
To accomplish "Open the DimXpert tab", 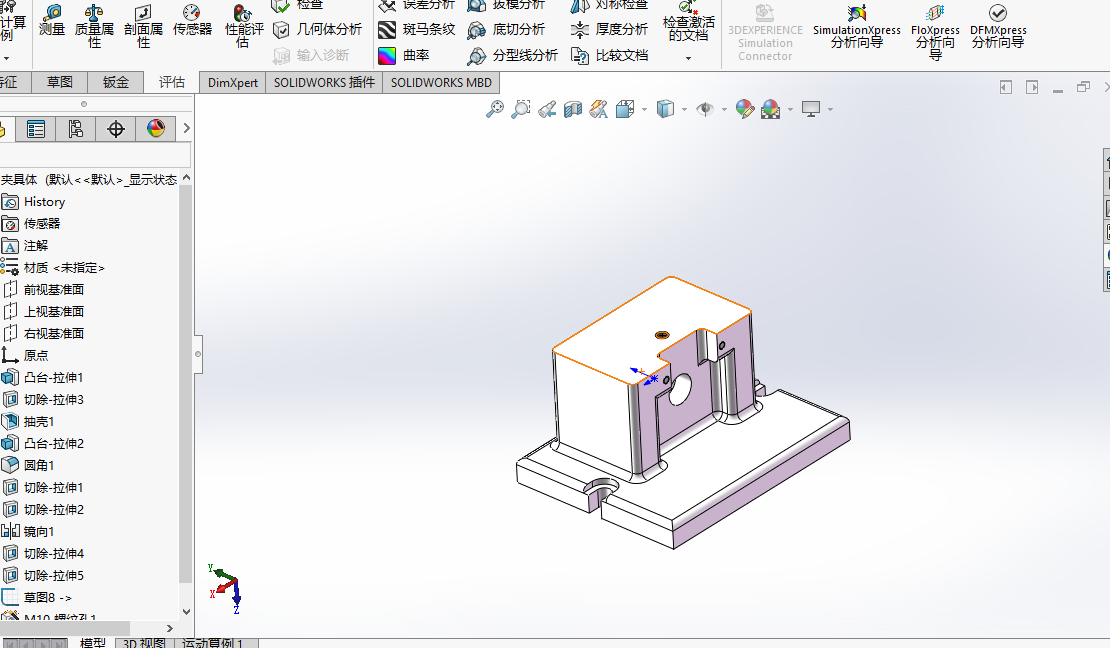I will 233,83.
